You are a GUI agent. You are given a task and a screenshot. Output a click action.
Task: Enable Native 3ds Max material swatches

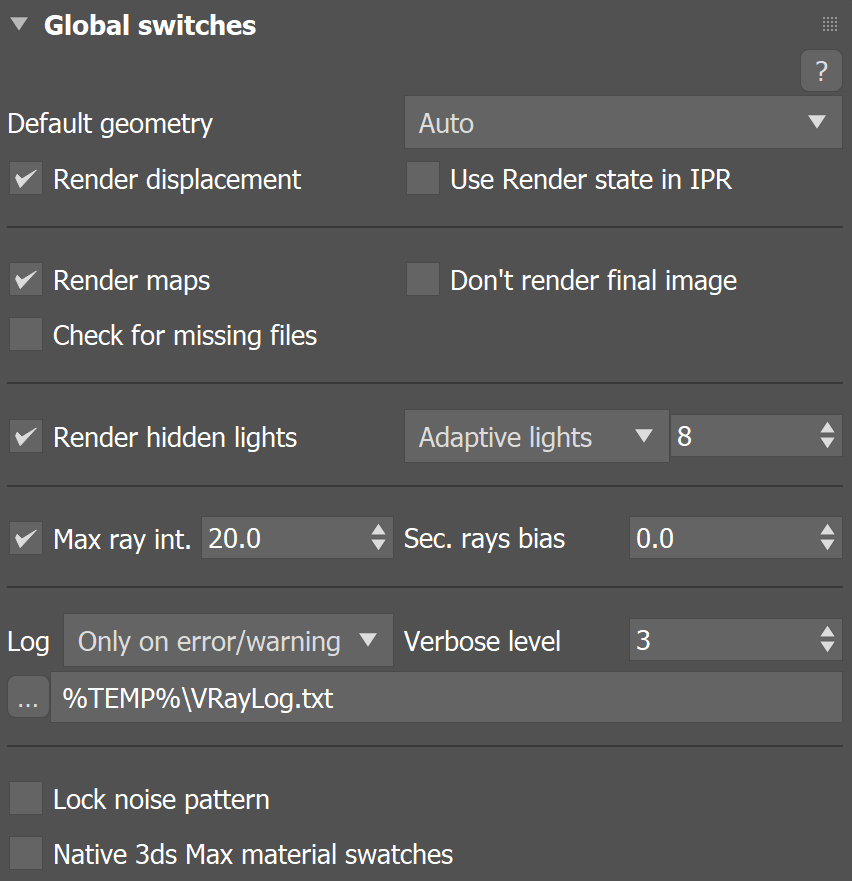25,852
